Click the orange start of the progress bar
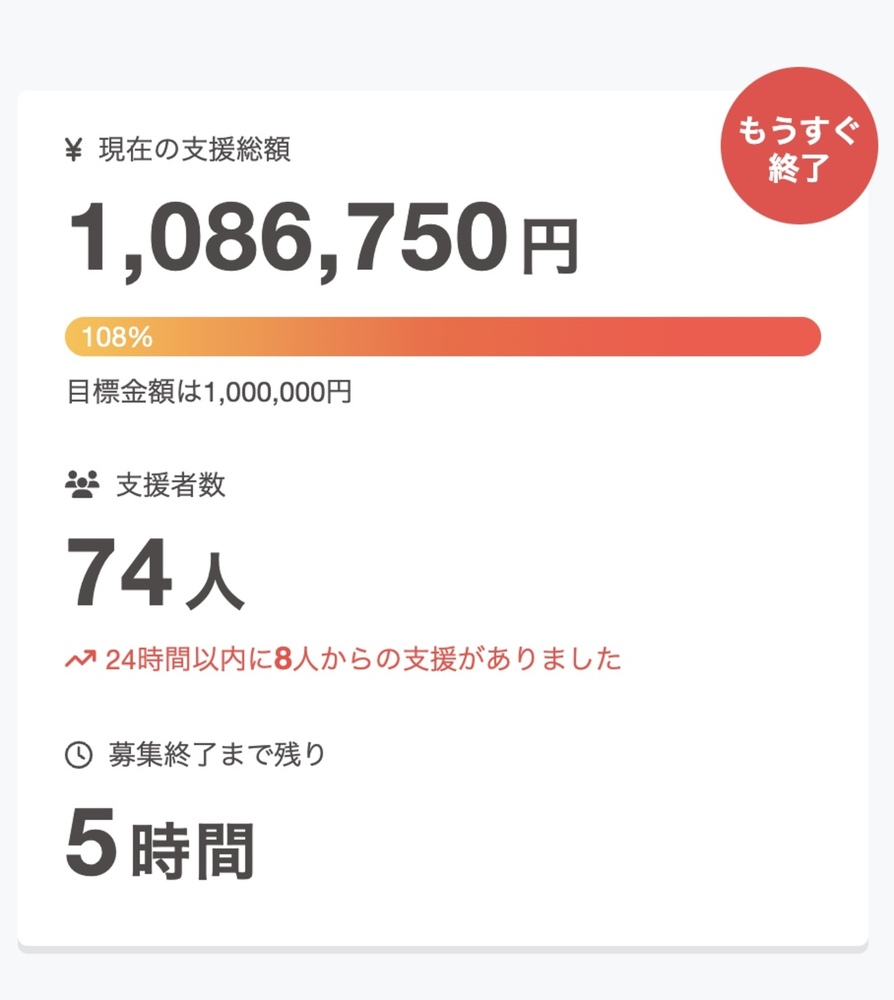 point(90,337)
